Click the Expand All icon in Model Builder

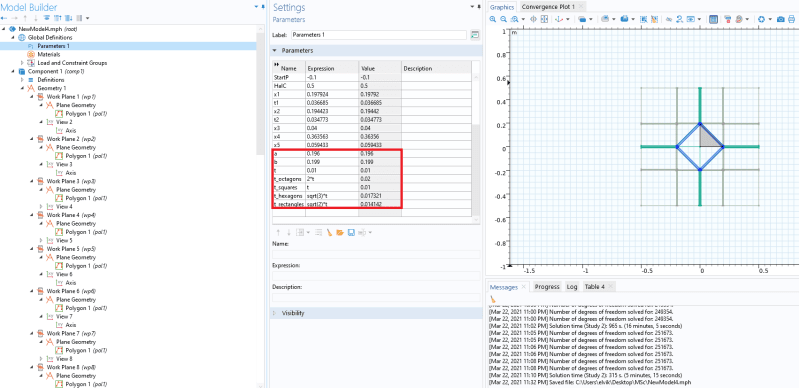68,18
